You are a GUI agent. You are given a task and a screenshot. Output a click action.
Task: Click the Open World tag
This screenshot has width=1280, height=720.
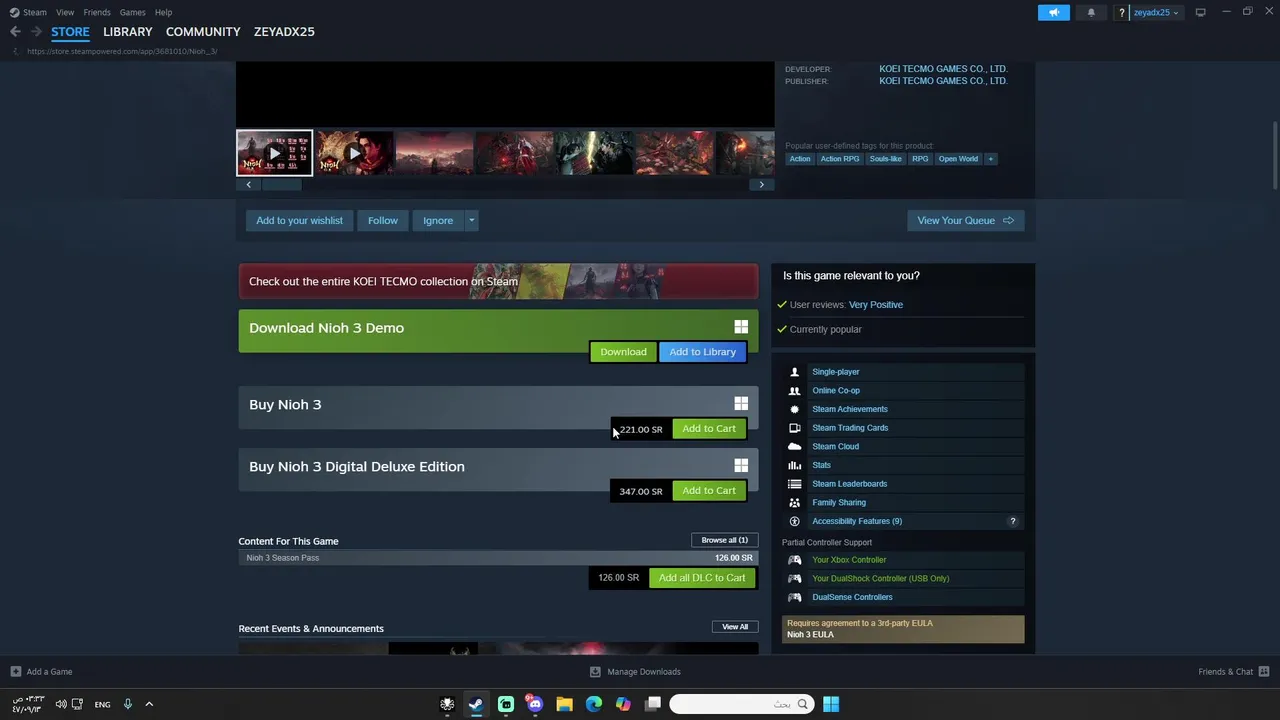pyautogui.click(x=958, y=159)
